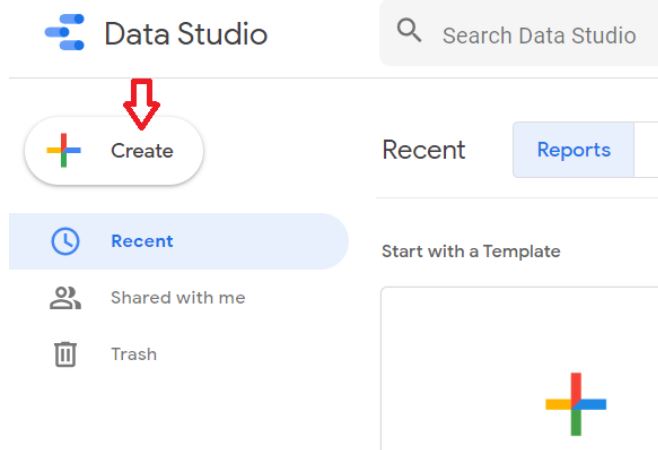Click the Data Studio title text

click(x=186, y=34)
